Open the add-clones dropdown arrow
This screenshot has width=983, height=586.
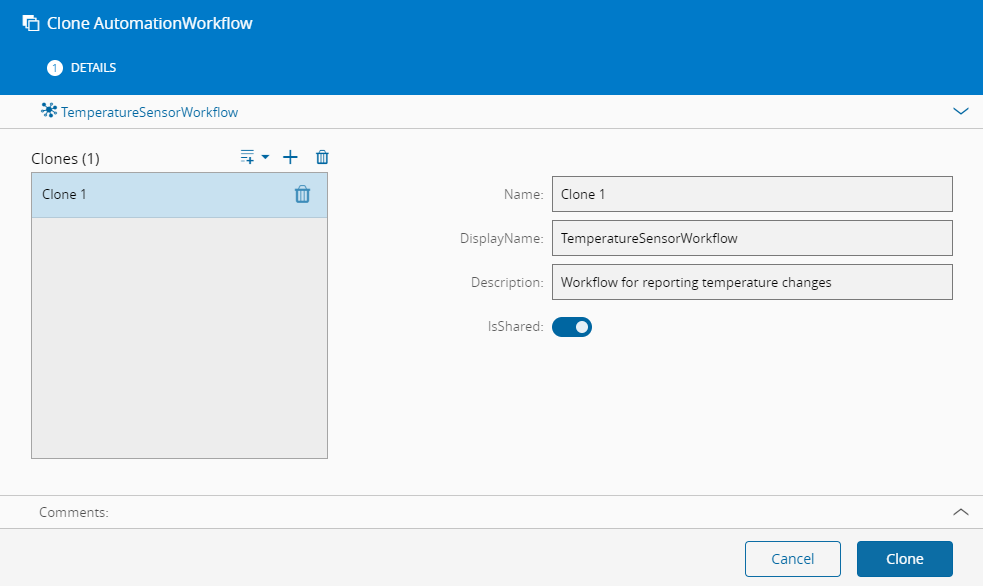(265, 157)
